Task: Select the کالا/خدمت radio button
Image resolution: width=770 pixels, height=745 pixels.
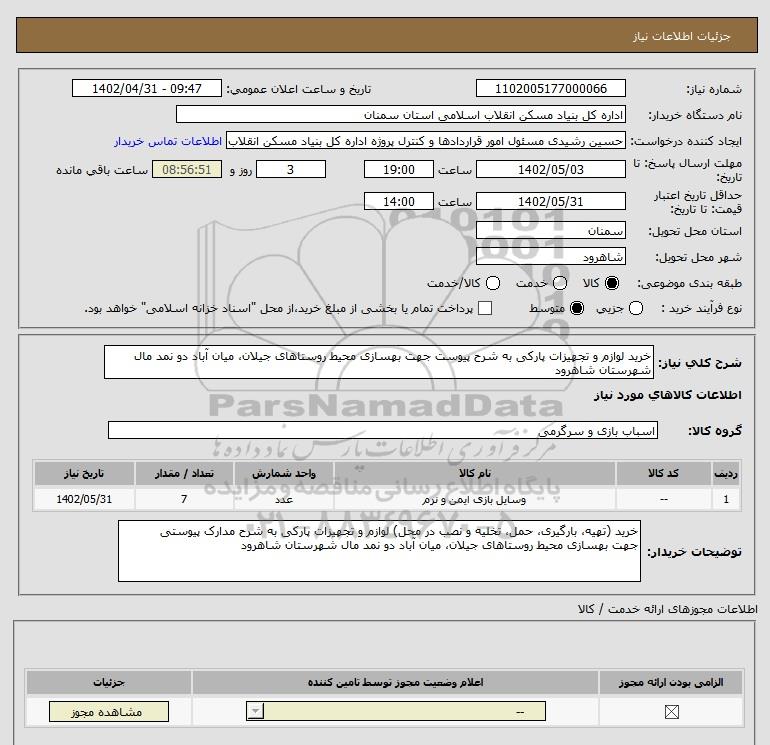Action: 493,283
